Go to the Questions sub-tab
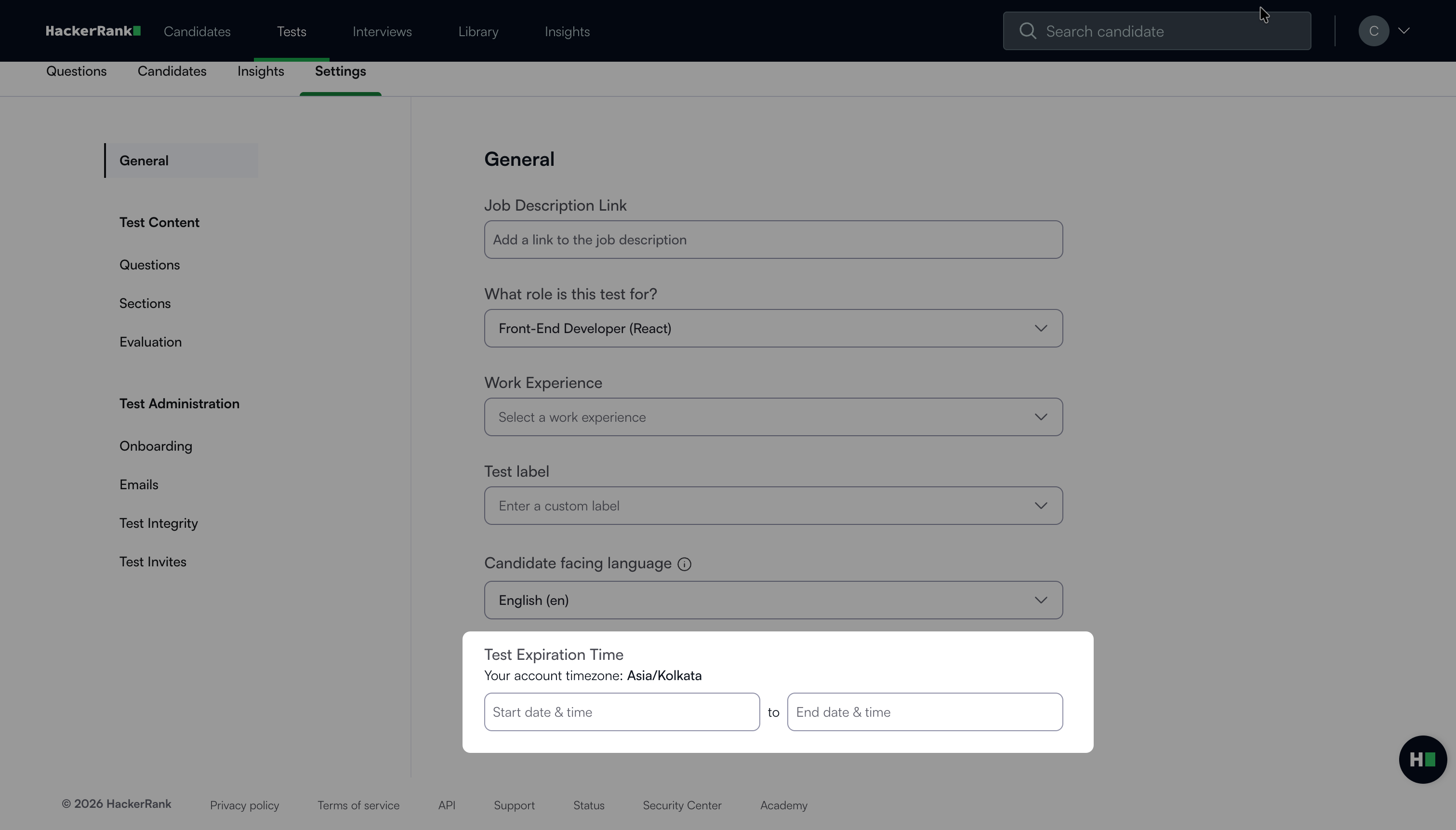 (76, 71)
